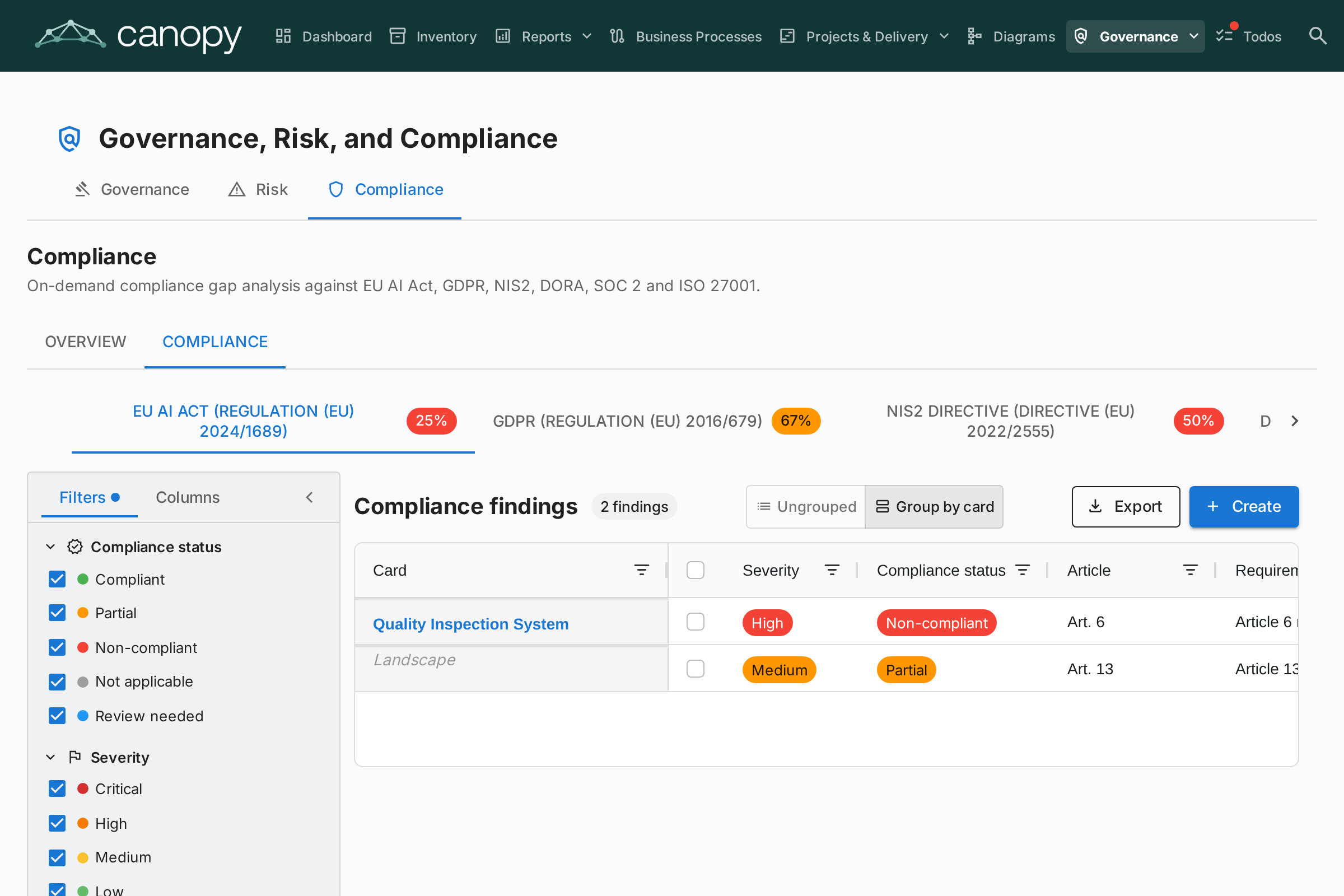1344x896 pixels.
Task: Switch to the Columns panel tab
Action: (188, 497)
